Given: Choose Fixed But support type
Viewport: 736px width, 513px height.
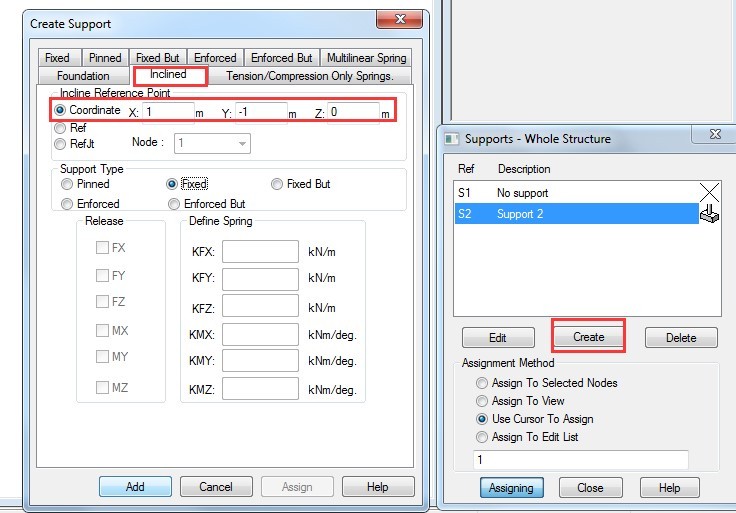Looking at the screenshot, I should click(301, 184).
